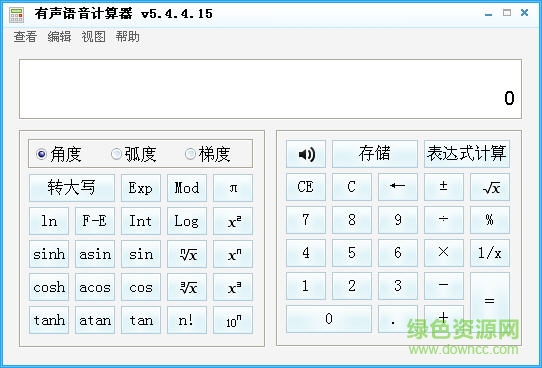Click the nth root key
The width and height of the screenshot is (542, 368).
tap(187, 254)
